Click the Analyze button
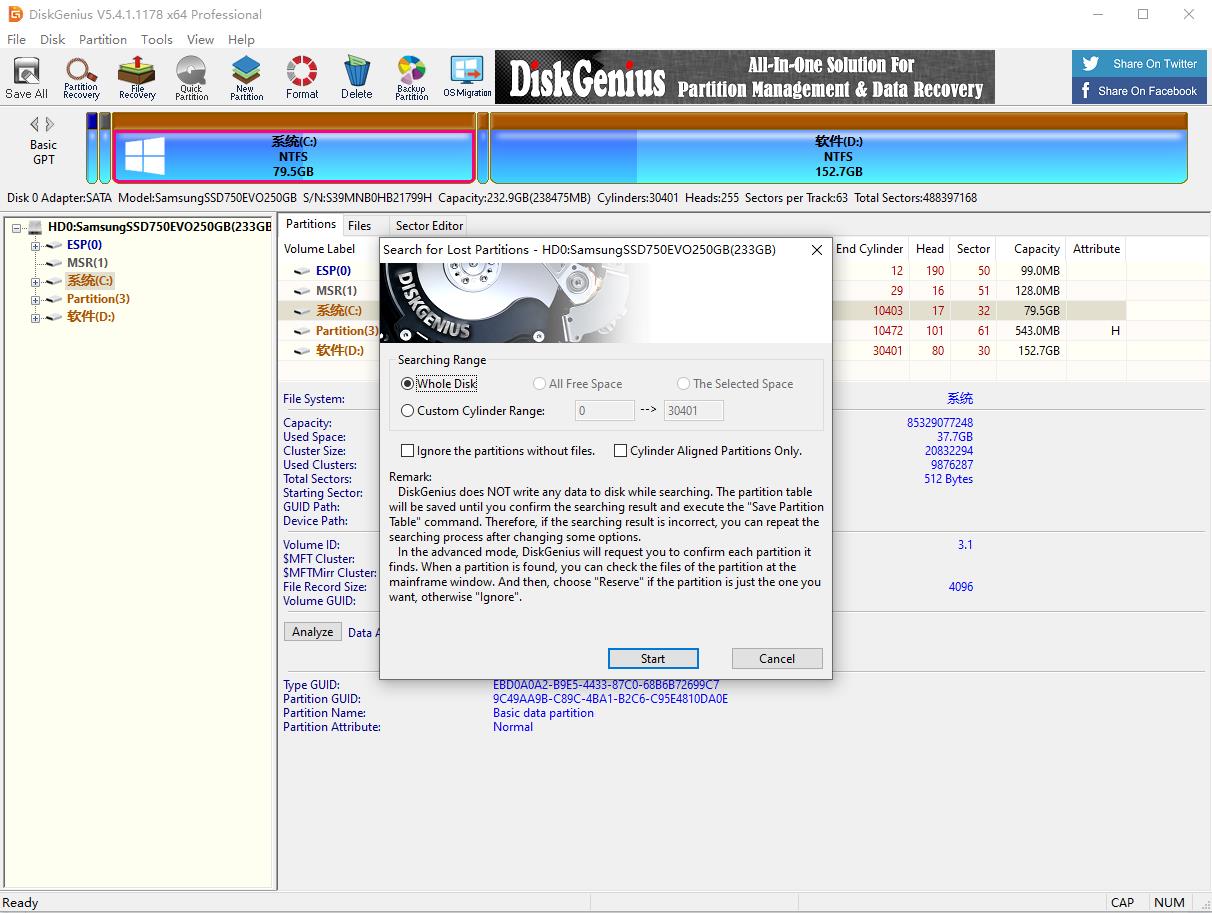Screen dimensions: 1212x913 click(x=313, y=632)
